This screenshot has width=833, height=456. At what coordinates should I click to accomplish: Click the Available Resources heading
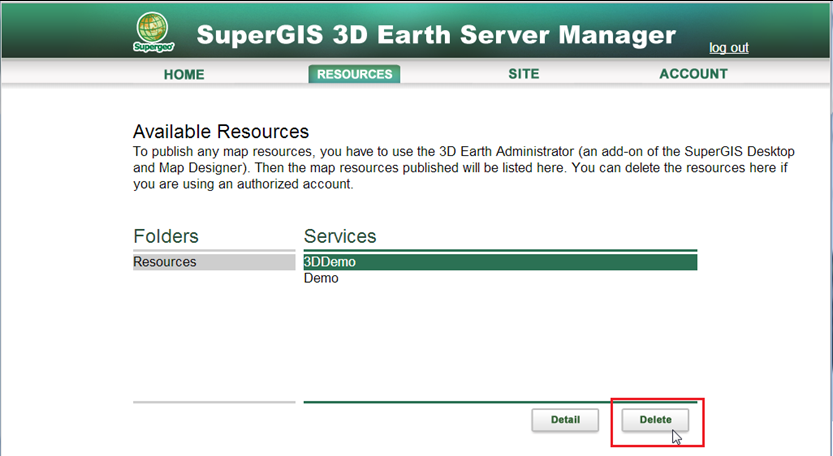pos(220,131)
